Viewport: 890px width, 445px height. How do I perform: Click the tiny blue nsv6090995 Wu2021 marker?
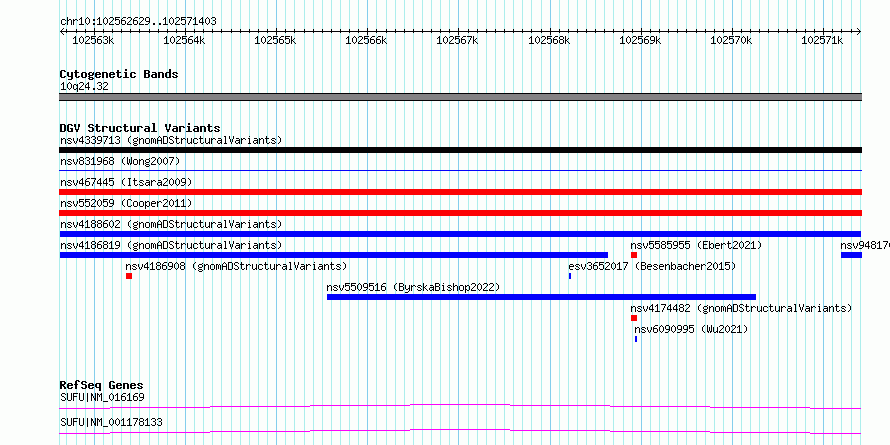pyautogui.click(x=636, y=339)
